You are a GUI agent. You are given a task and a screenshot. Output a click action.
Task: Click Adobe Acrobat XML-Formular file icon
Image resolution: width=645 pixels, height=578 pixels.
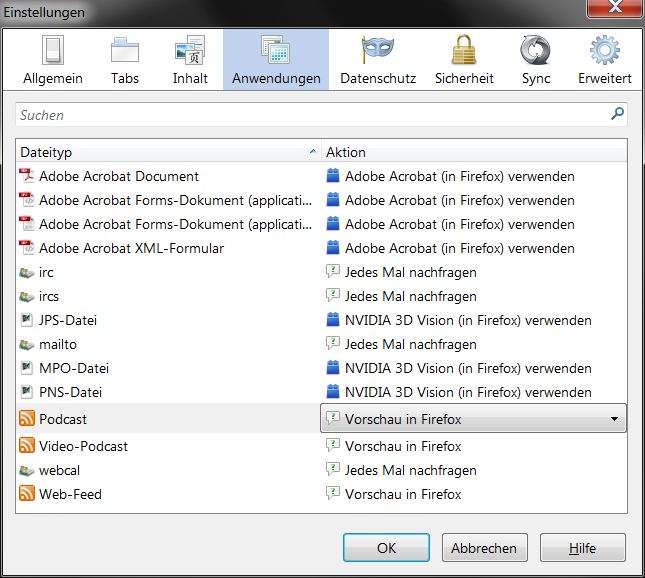click(27, 248)
